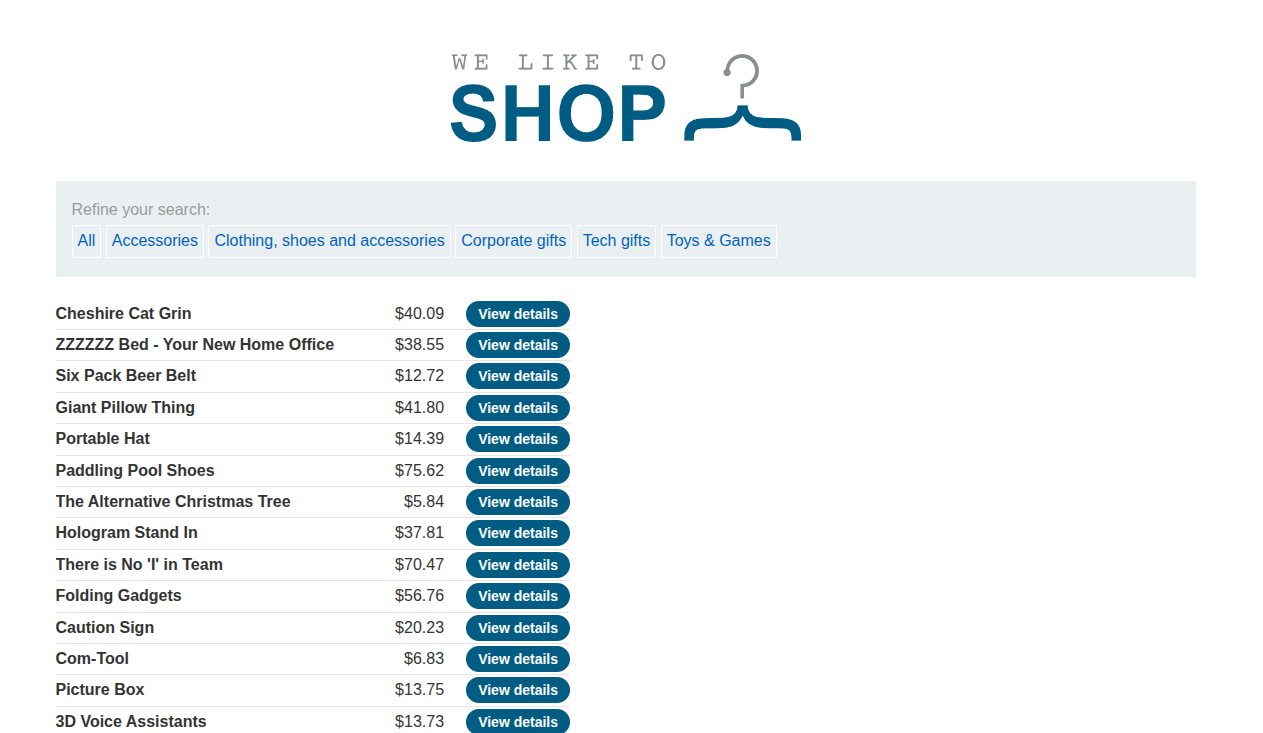Select the Portable Hat product name
Image resolution: width=1263 pixels, height=733 pixels.
103,439
